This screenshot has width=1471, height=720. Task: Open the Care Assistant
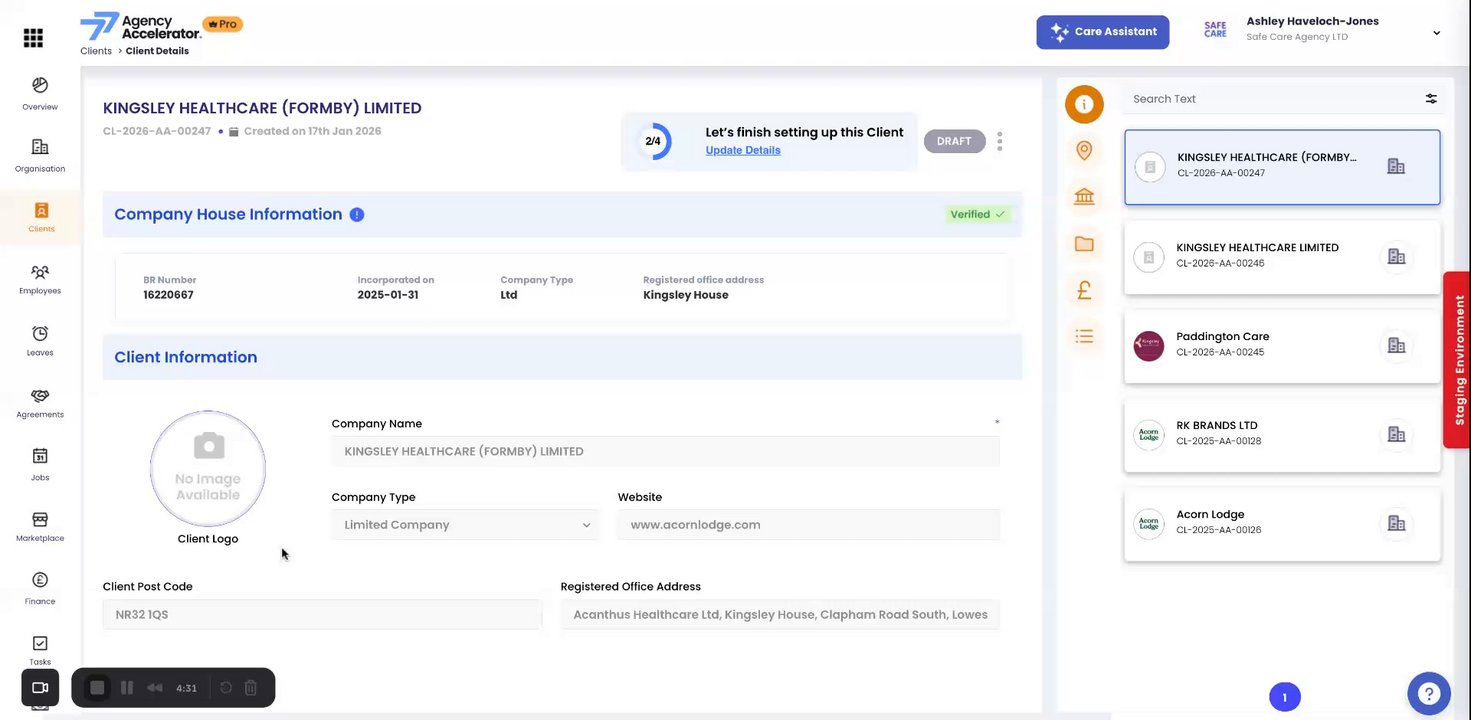coord(1102,32)
